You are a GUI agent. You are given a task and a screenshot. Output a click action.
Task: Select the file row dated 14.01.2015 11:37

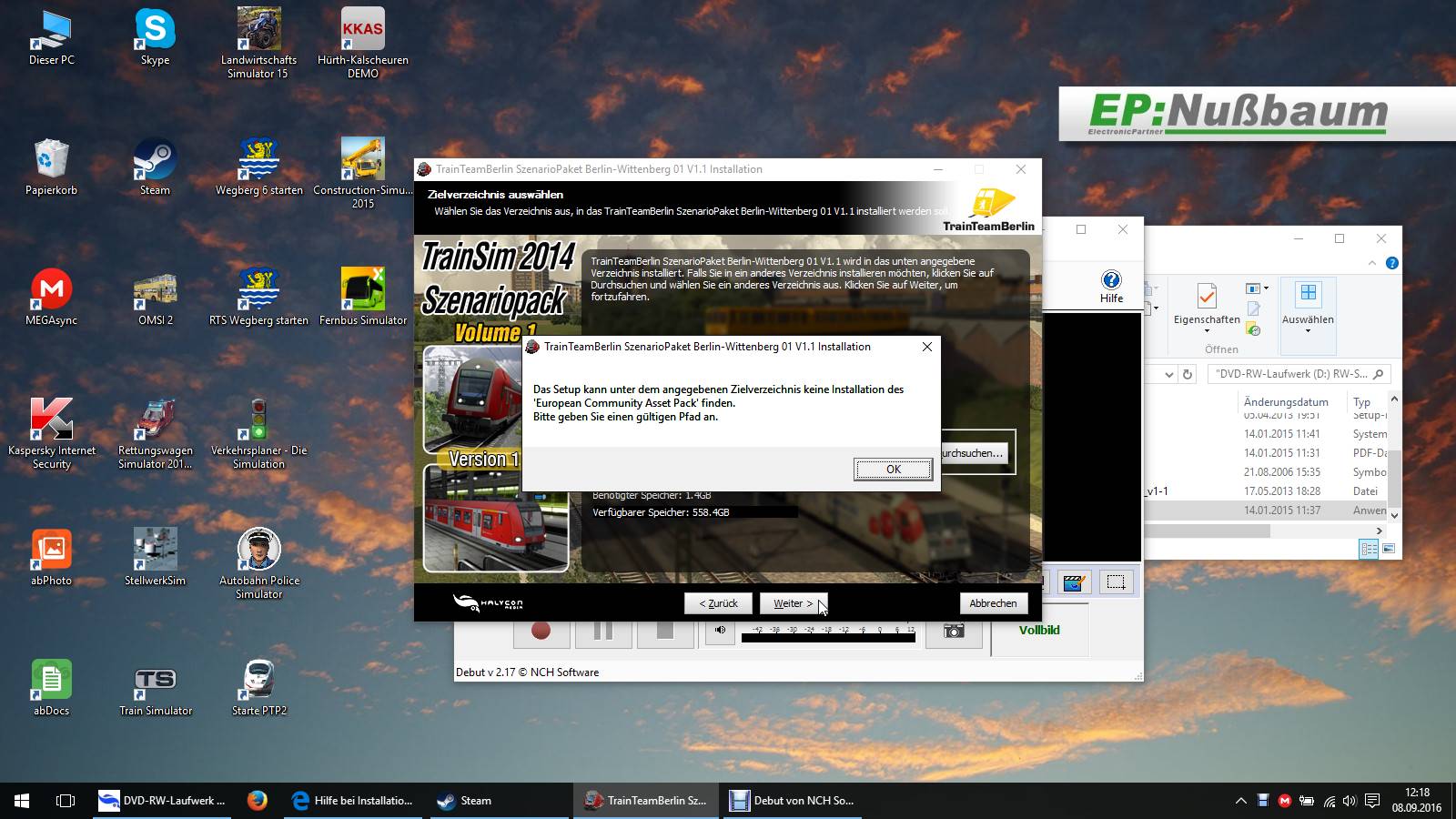pyautogui.click(x=1267, y=511)
